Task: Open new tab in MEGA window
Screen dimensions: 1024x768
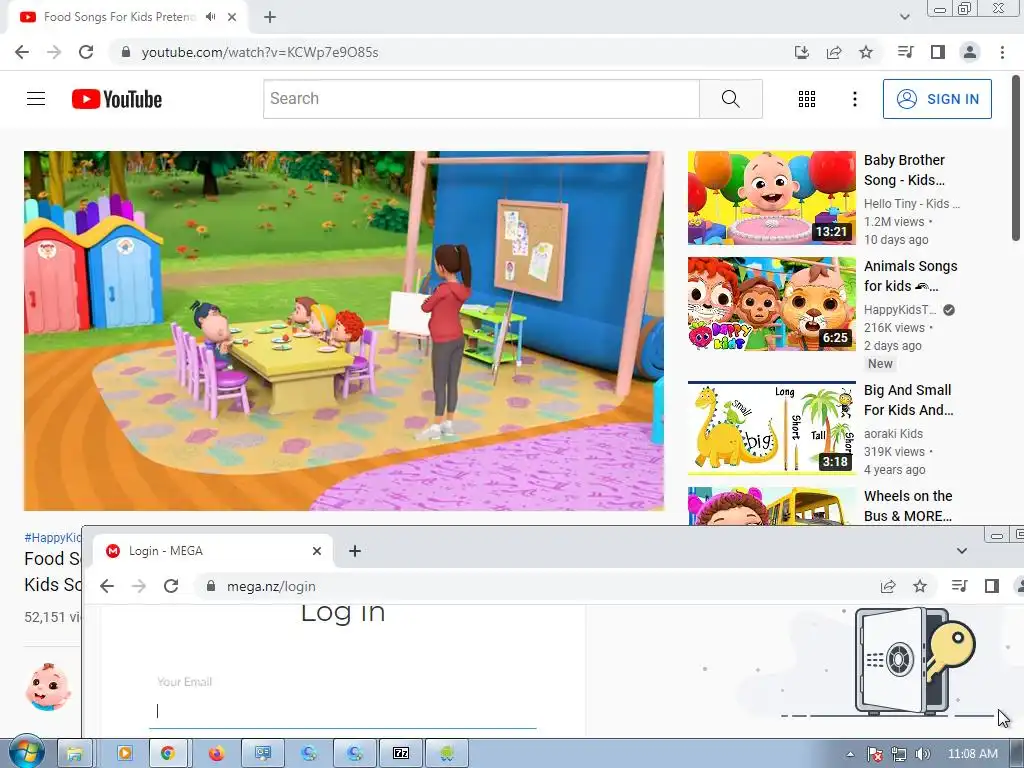Action: point(355,551)
